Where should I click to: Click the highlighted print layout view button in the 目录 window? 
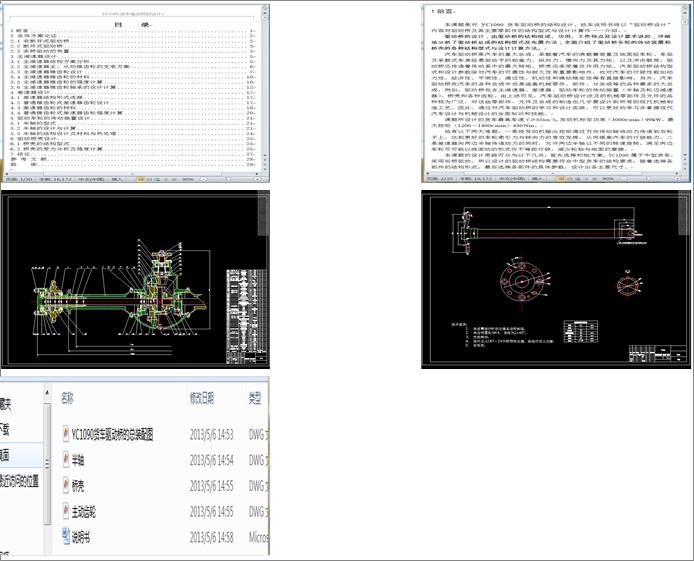141,179
